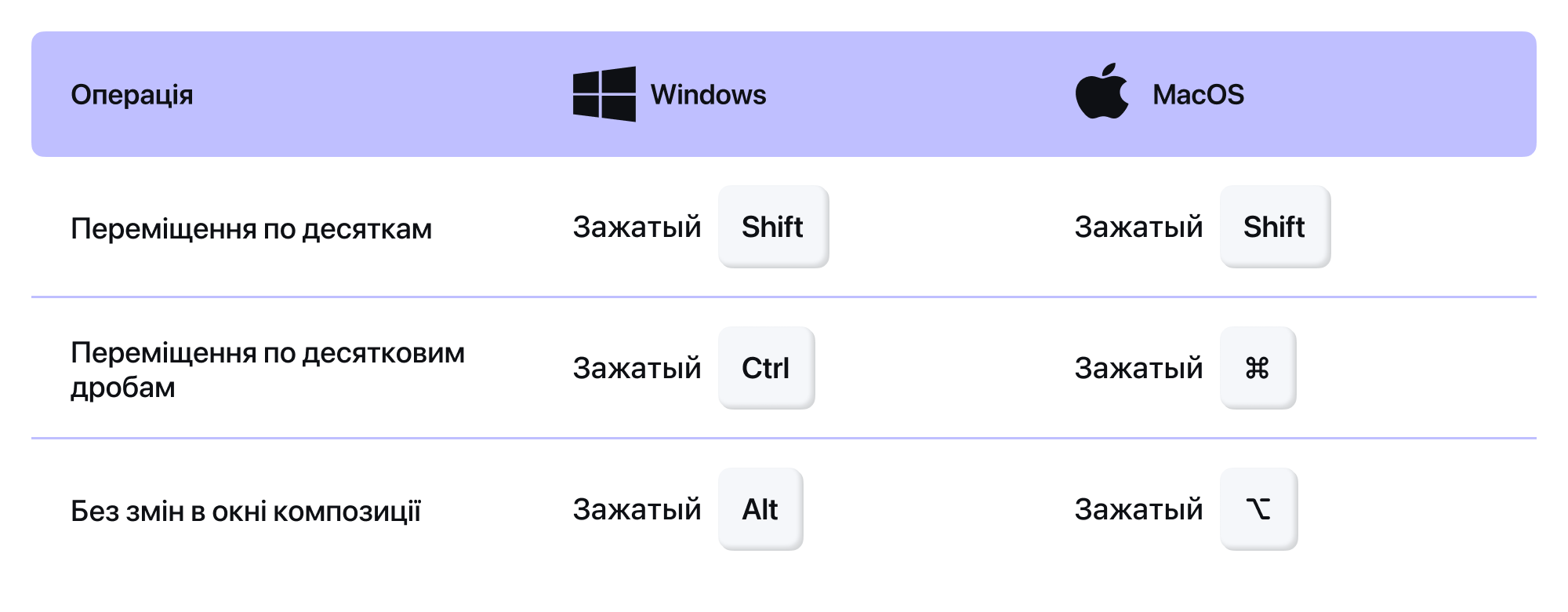
Task: Click Зажатый text beside Ctrl key
Action: [637, 367]
